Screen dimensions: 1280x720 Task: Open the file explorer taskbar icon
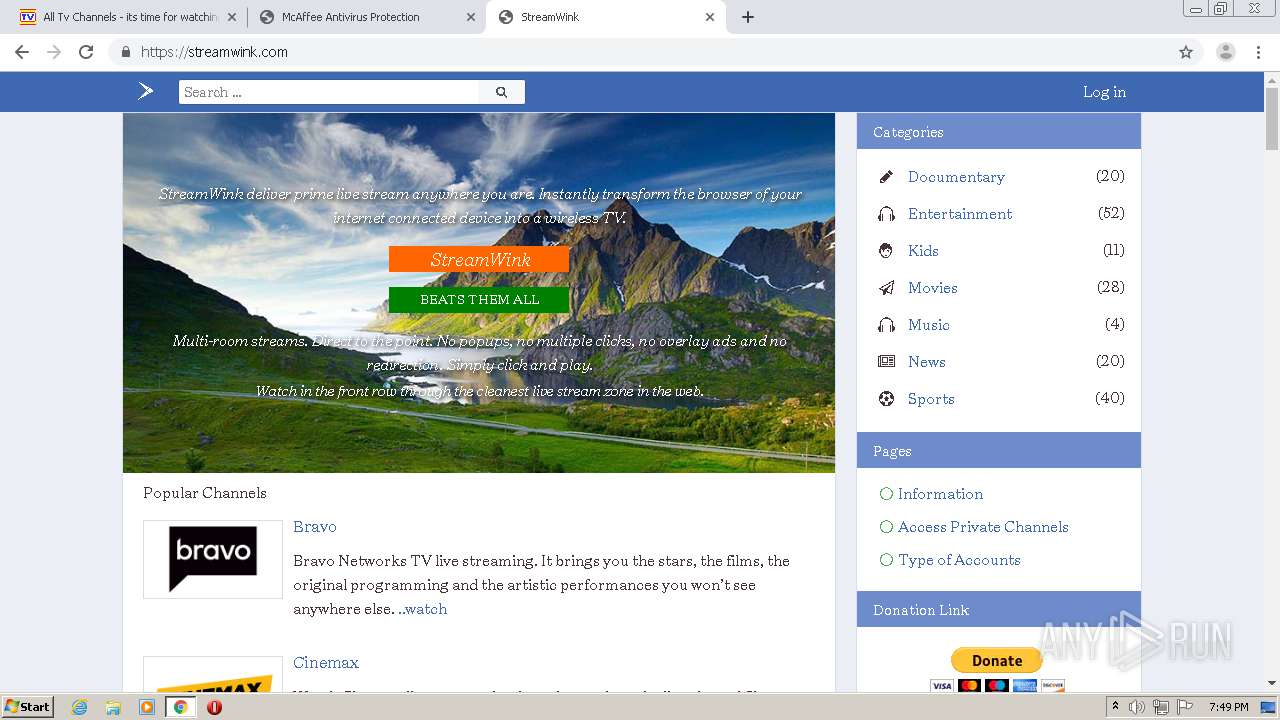[113, 707]
